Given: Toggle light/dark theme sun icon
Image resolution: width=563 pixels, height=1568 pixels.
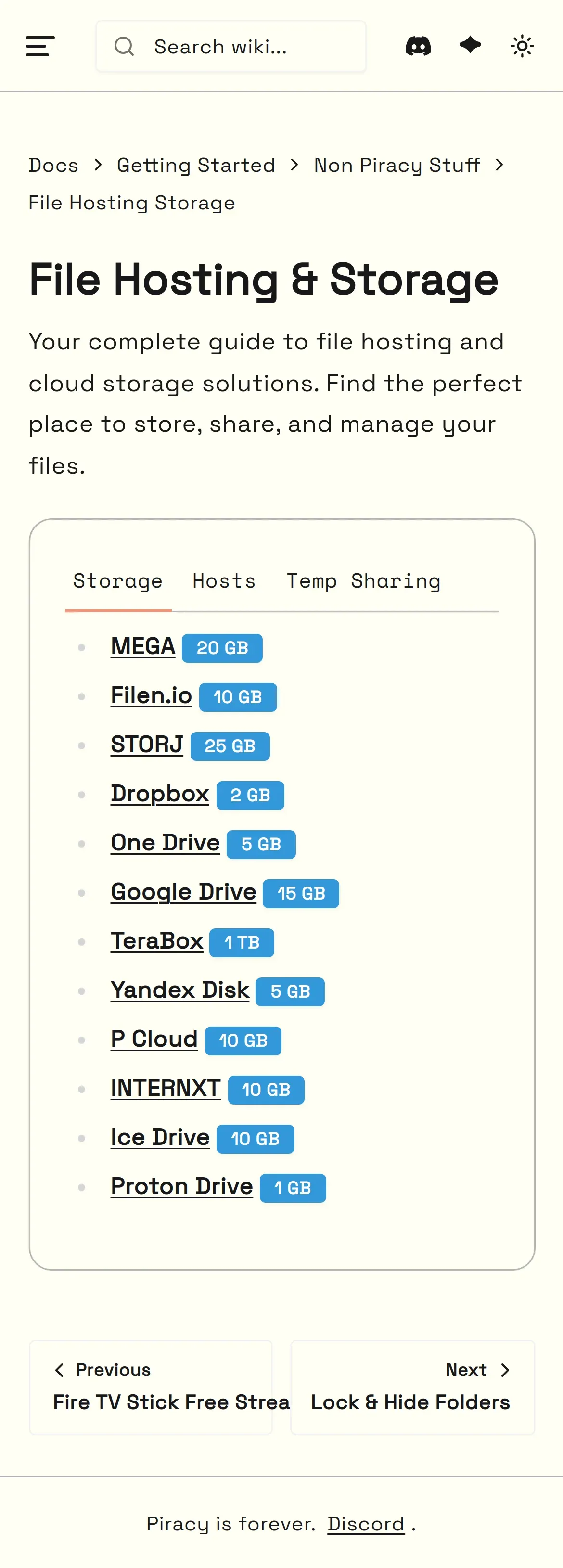Looking at the screenshot, I should [522, 46].
